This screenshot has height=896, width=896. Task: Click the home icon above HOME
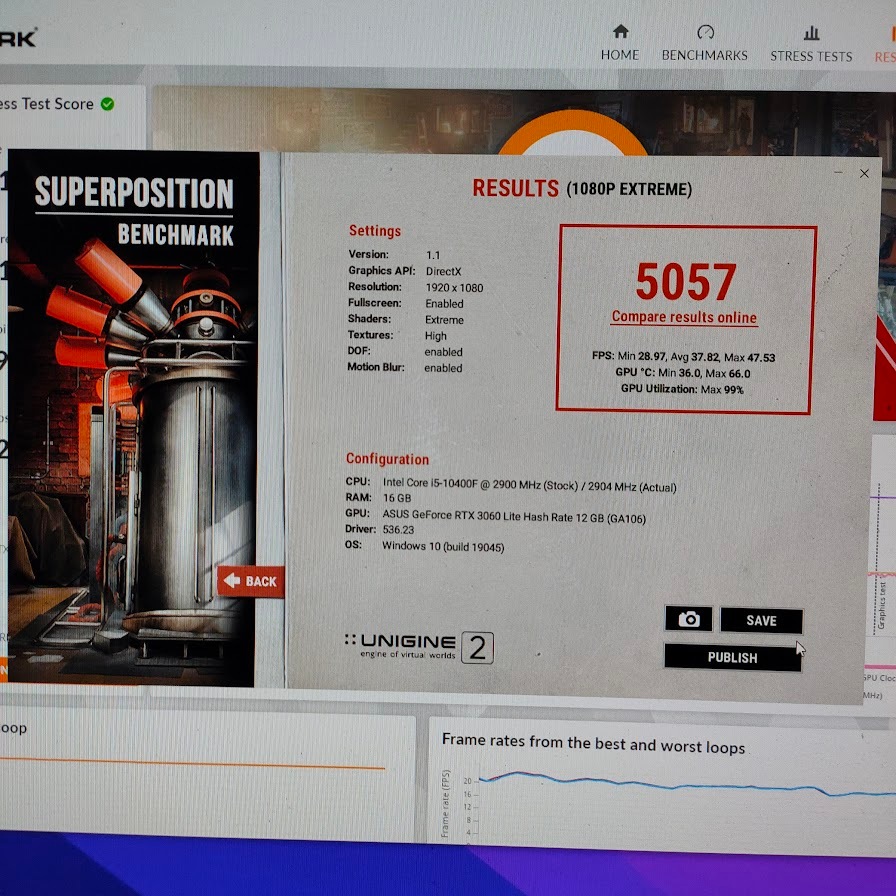click(x=621, y=31)
